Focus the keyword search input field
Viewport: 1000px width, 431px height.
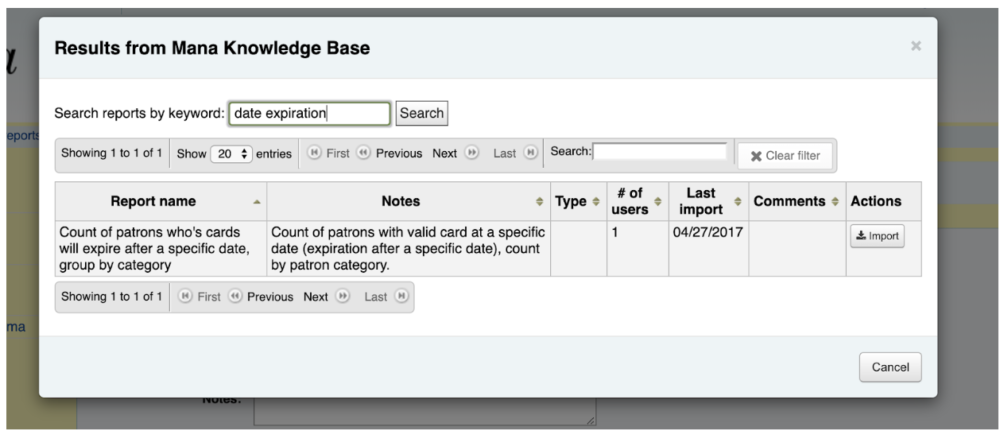pos(309,113)
